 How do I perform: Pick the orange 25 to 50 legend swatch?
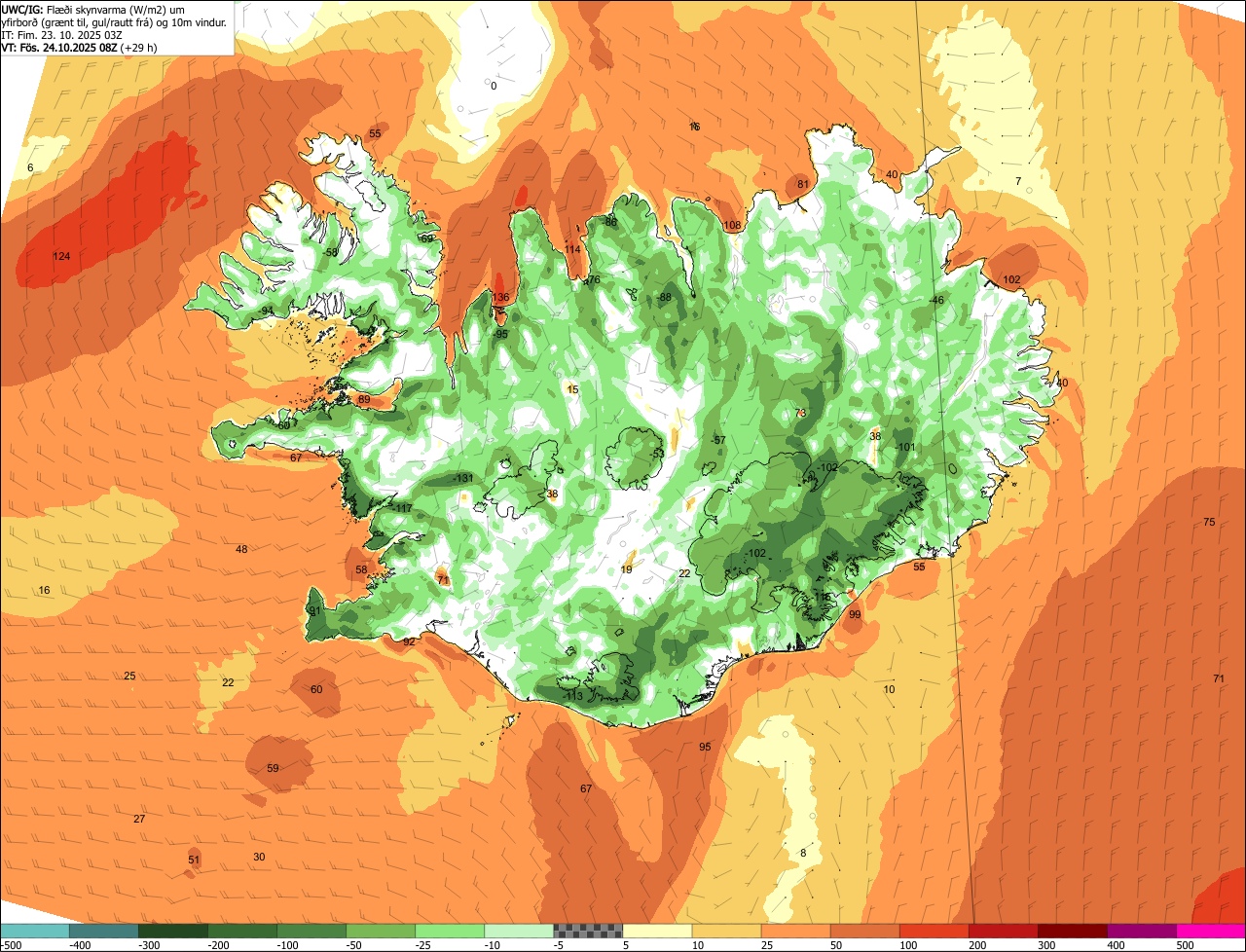click(x=794, y=931)
